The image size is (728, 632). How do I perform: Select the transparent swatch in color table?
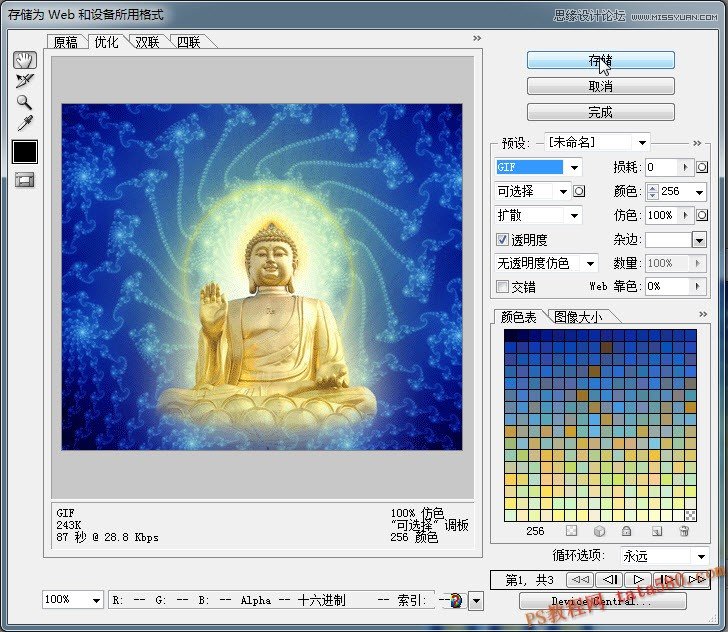[690, 515]
